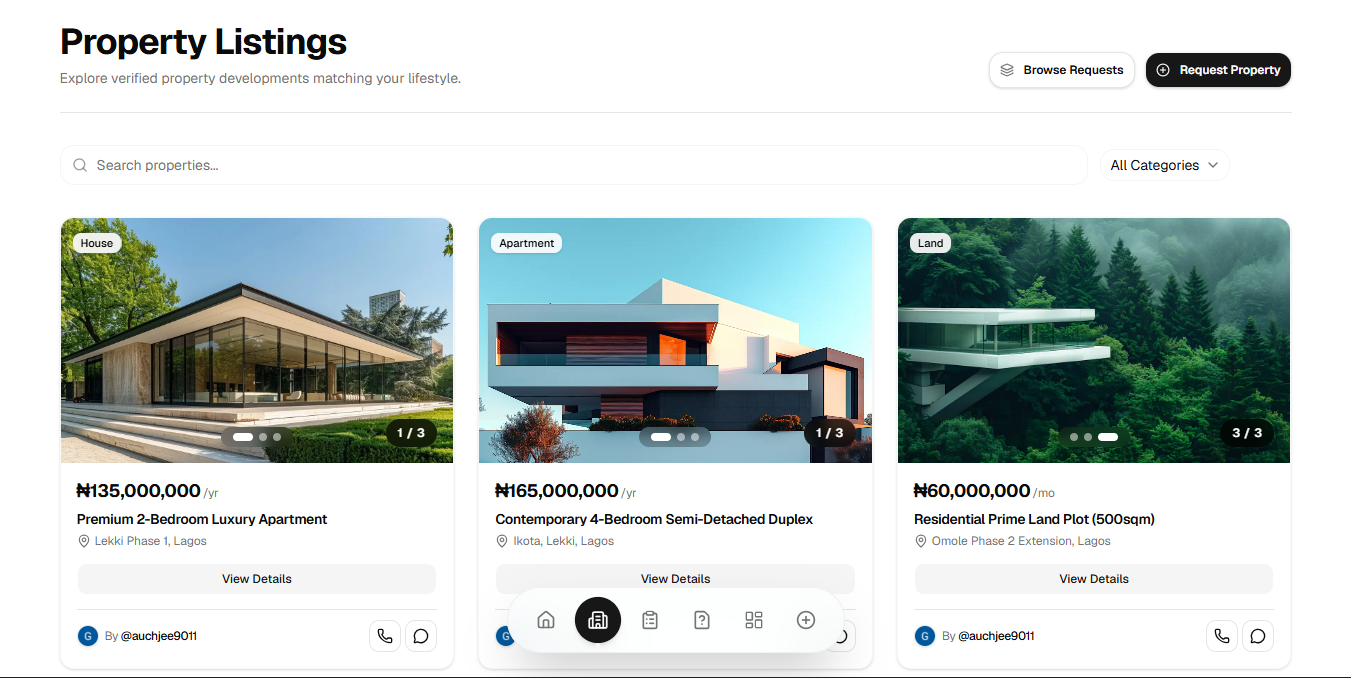Click the 1 / 3 counter on House card
1351x678 pixels.
411,433
